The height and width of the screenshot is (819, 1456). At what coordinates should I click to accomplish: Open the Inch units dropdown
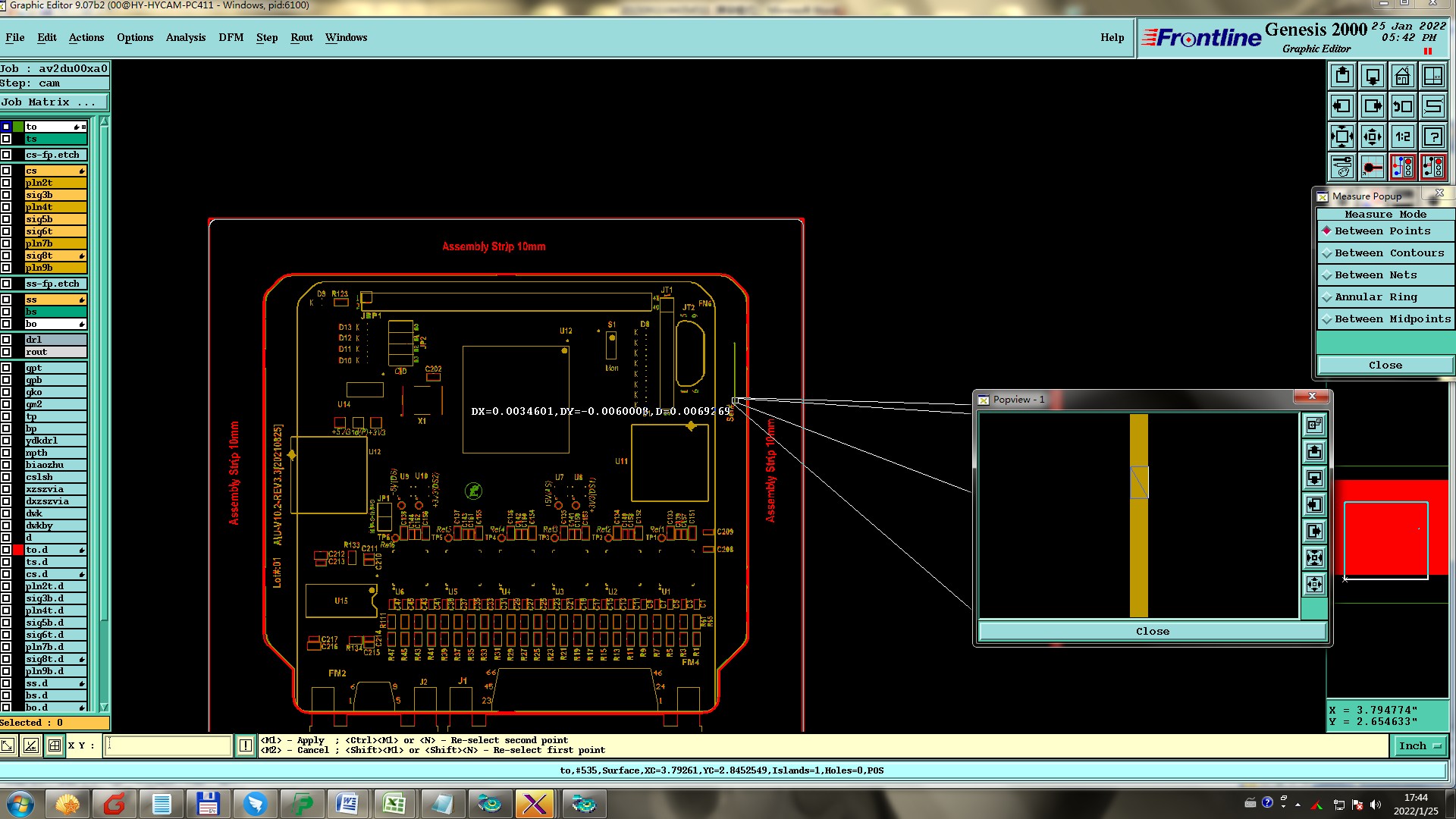pos(1420,746)
